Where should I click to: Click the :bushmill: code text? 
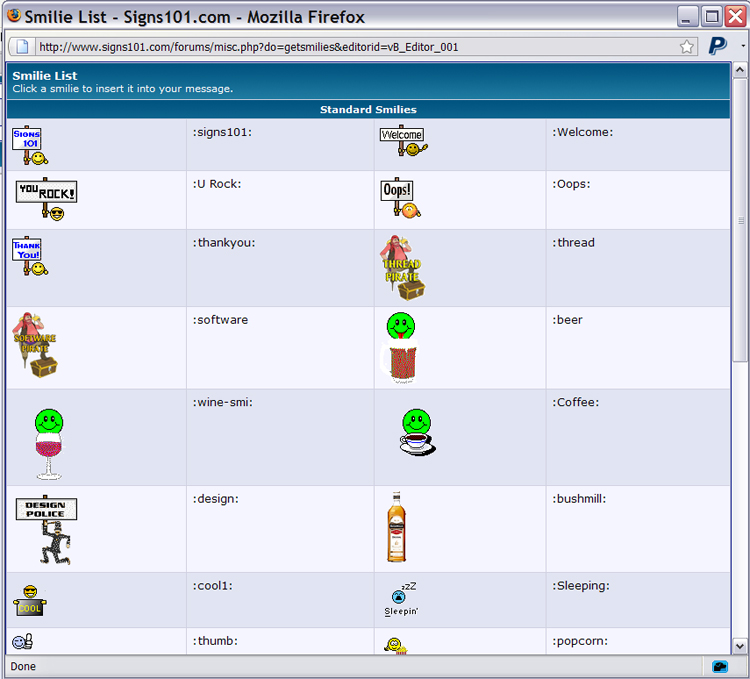579,499
